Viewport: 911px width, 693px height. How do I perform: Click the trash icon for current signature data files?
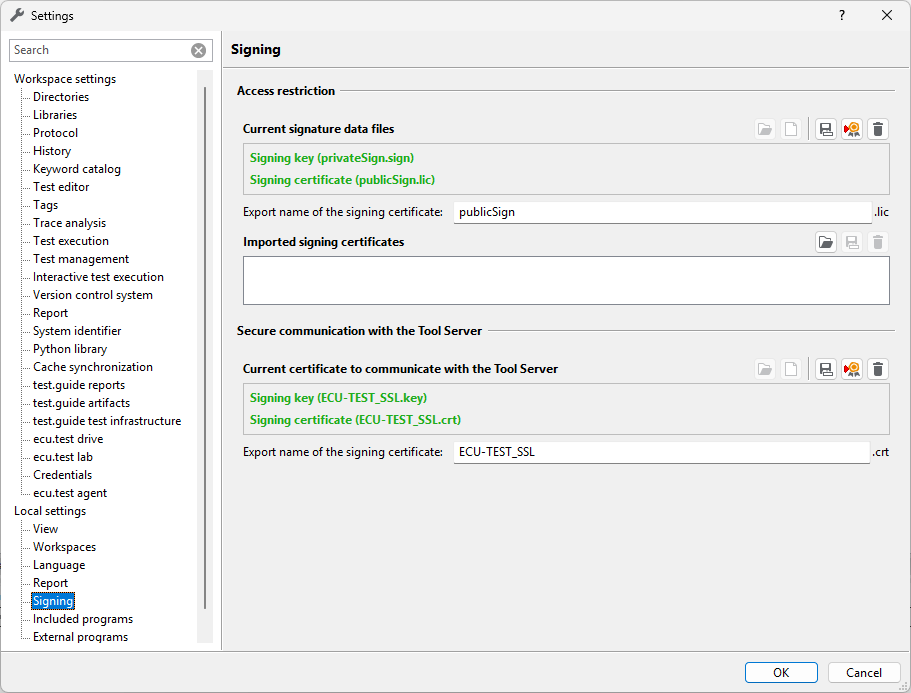pos(878,129)
